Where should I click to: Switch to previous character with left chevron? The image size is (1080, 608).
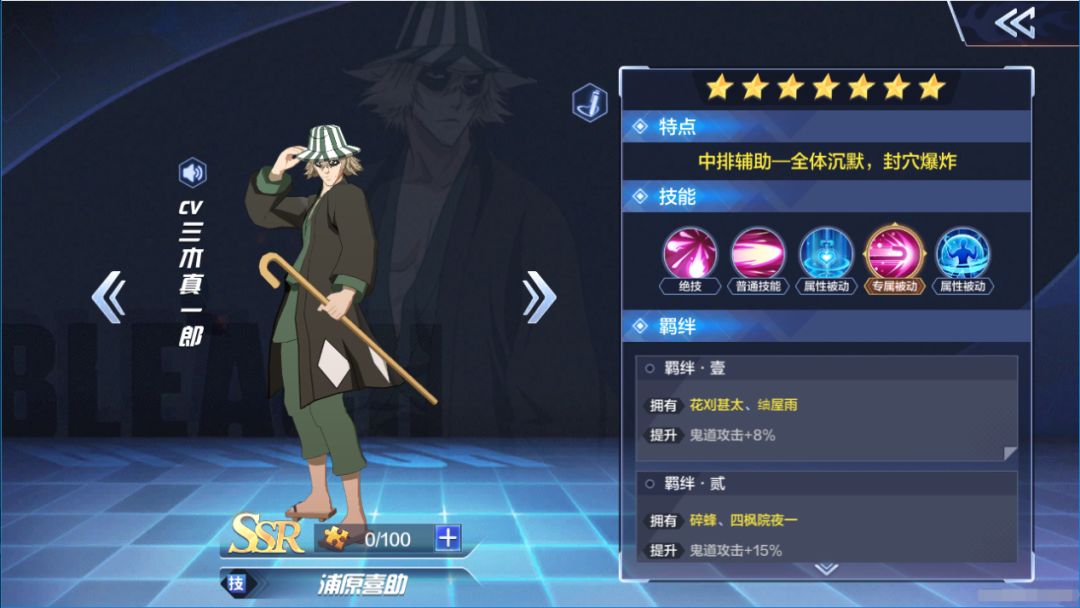tap(109, 297)
